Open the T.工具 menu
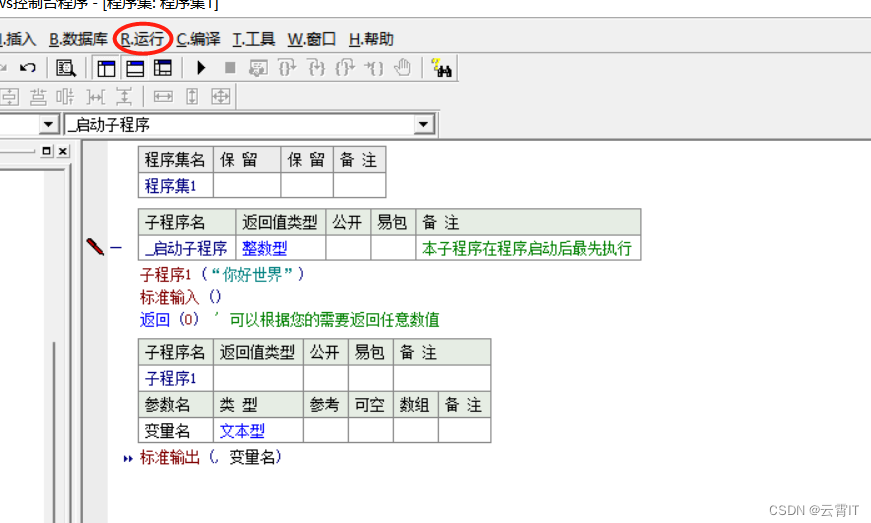The height and width of the screenshot is (523, 871). (254, 39)
